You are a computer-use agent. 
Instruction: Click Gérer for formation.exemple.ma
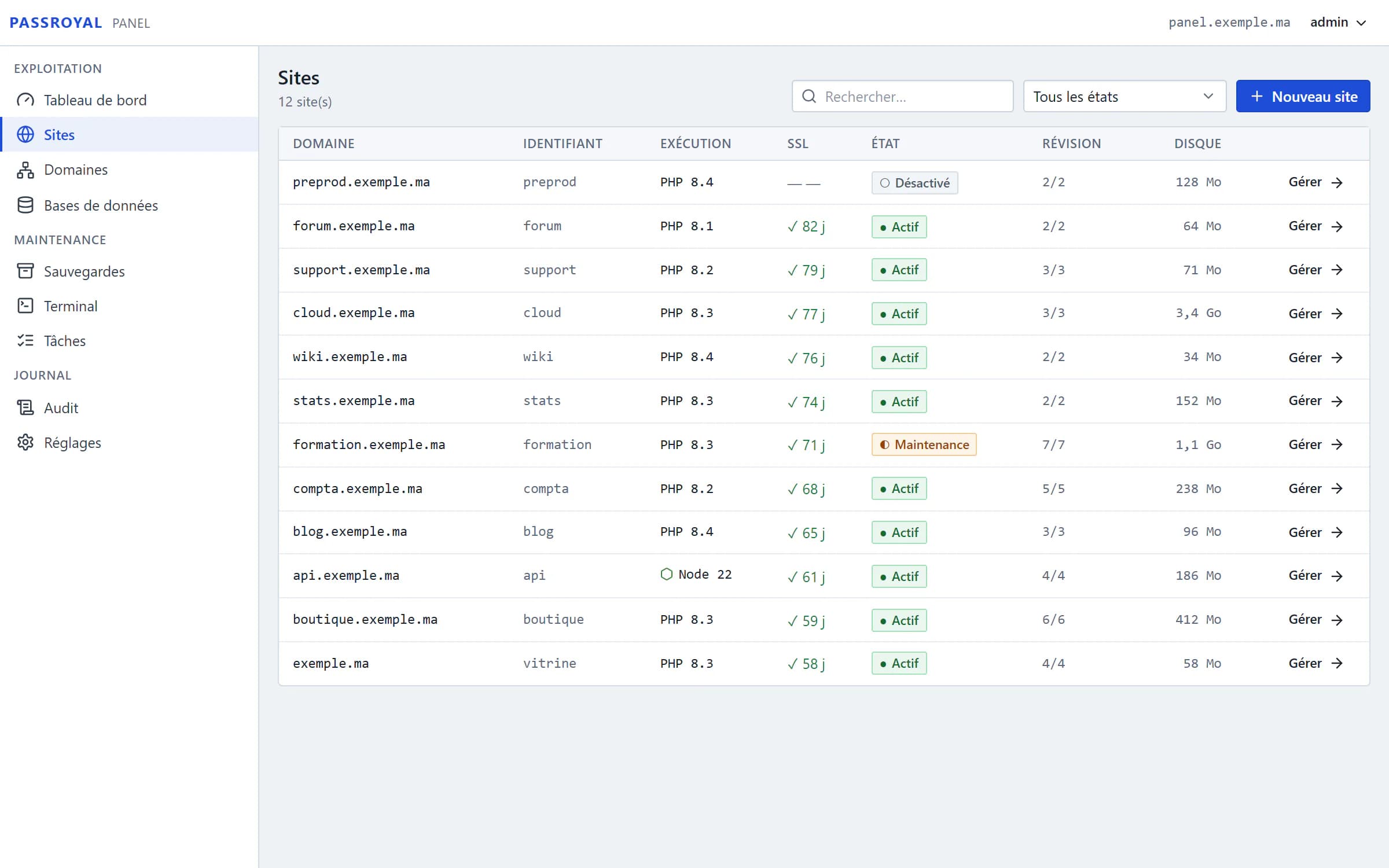click(1315, 444)
